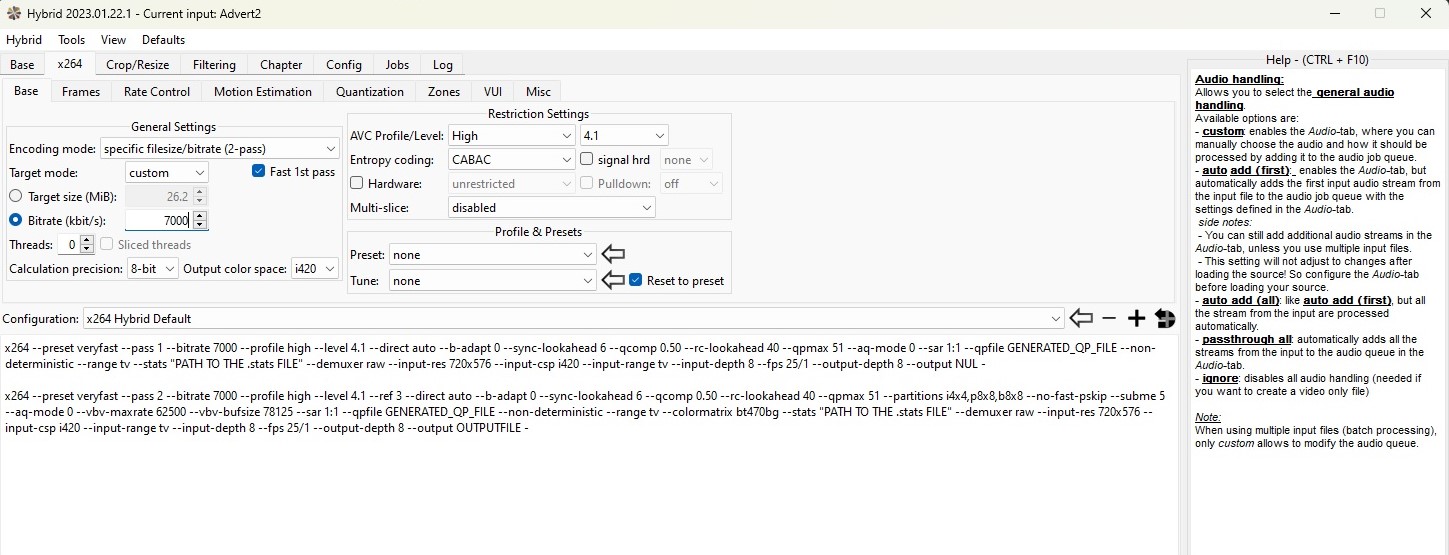Screen dimensions: 1449x555
Task: Click the Threads spinner arrows
Action: (x=87, y=245)
